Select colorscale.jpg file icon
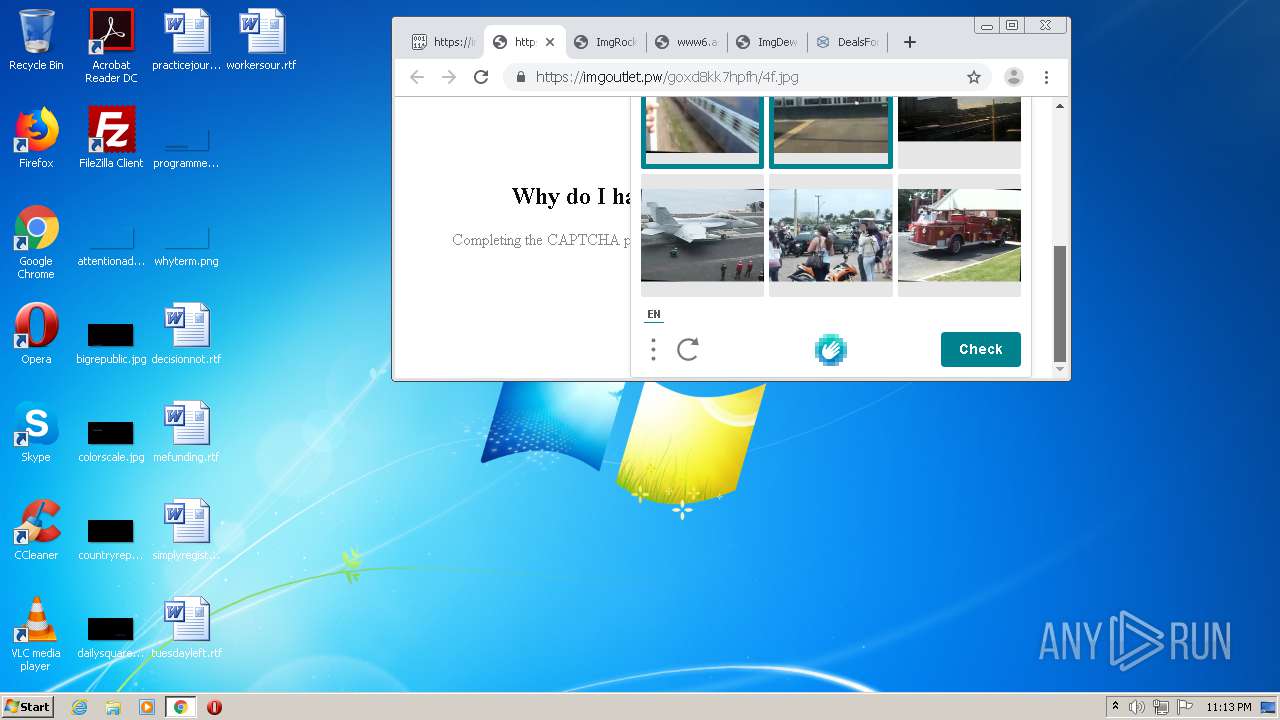 [111, 440]
